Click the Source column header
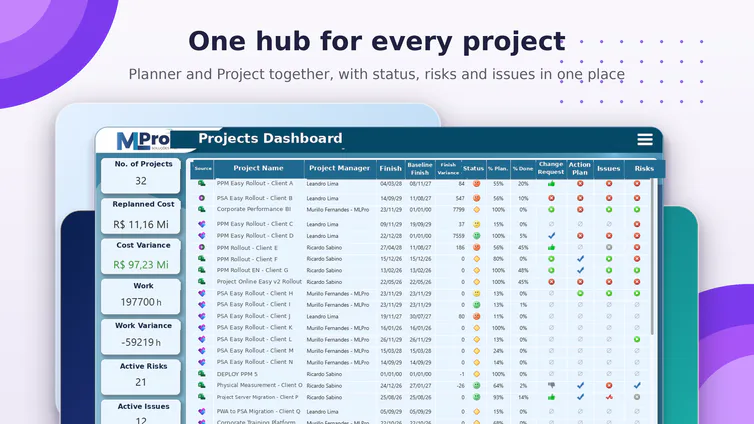This screenshot has width=754, height=424. click(x=203, y=168)
